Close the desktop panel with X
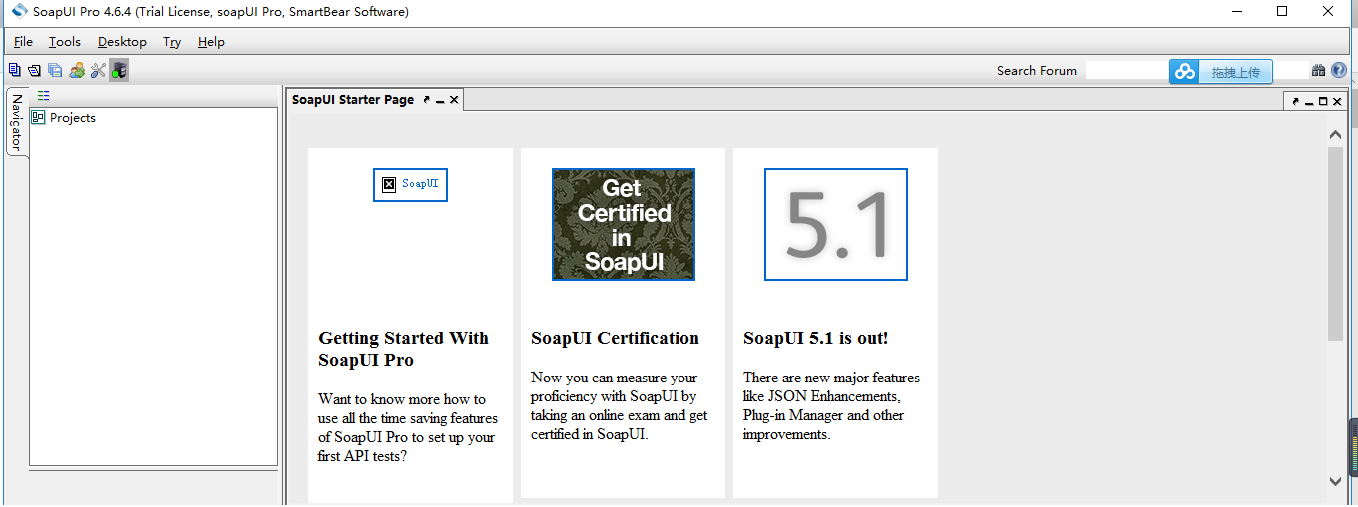1358x507 pixels. click(1337, 101)
